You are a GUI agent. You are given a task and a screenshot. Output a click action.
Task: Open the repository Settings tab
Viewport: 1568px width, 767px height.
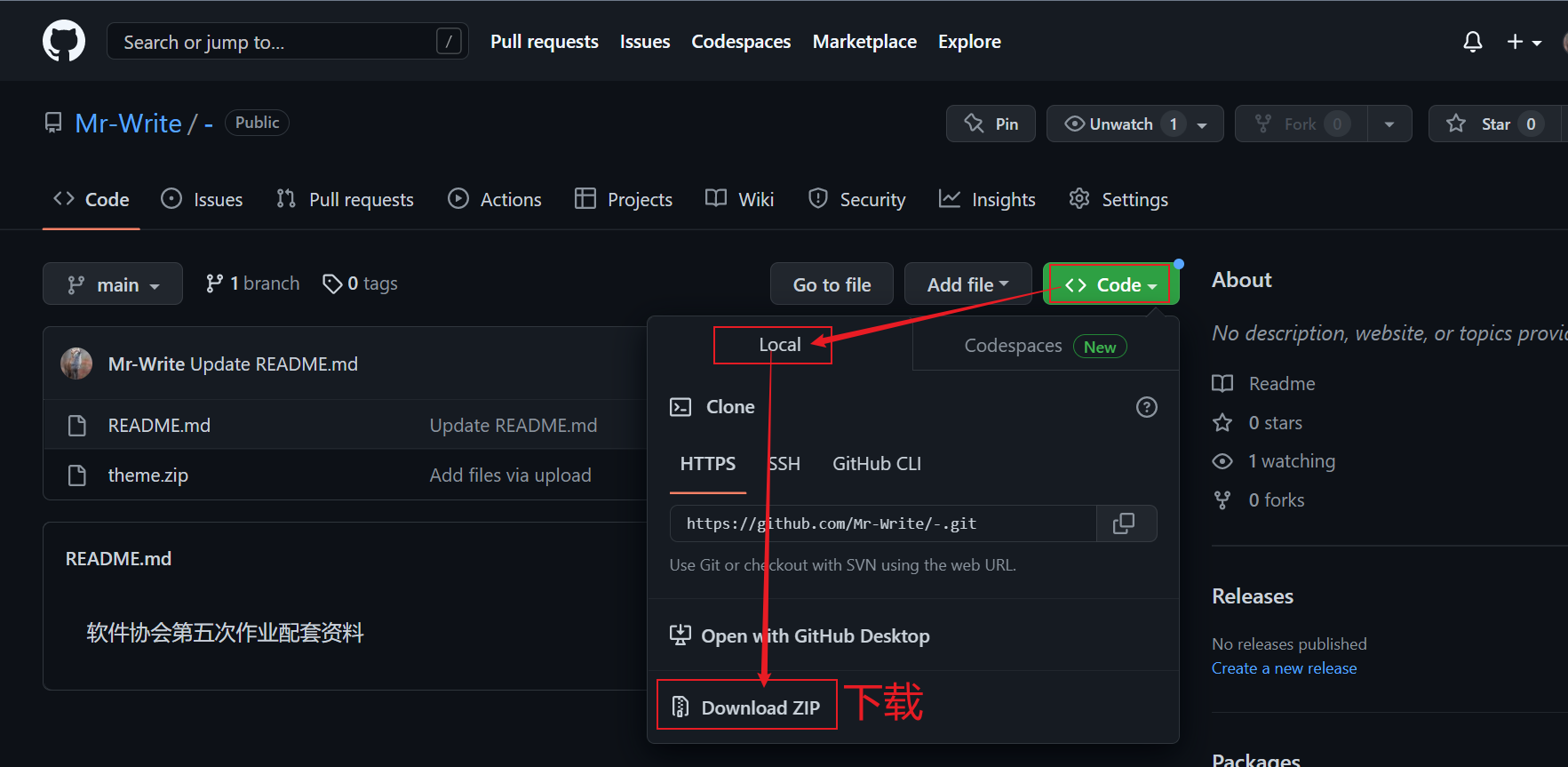click(x=1118, y=199)
